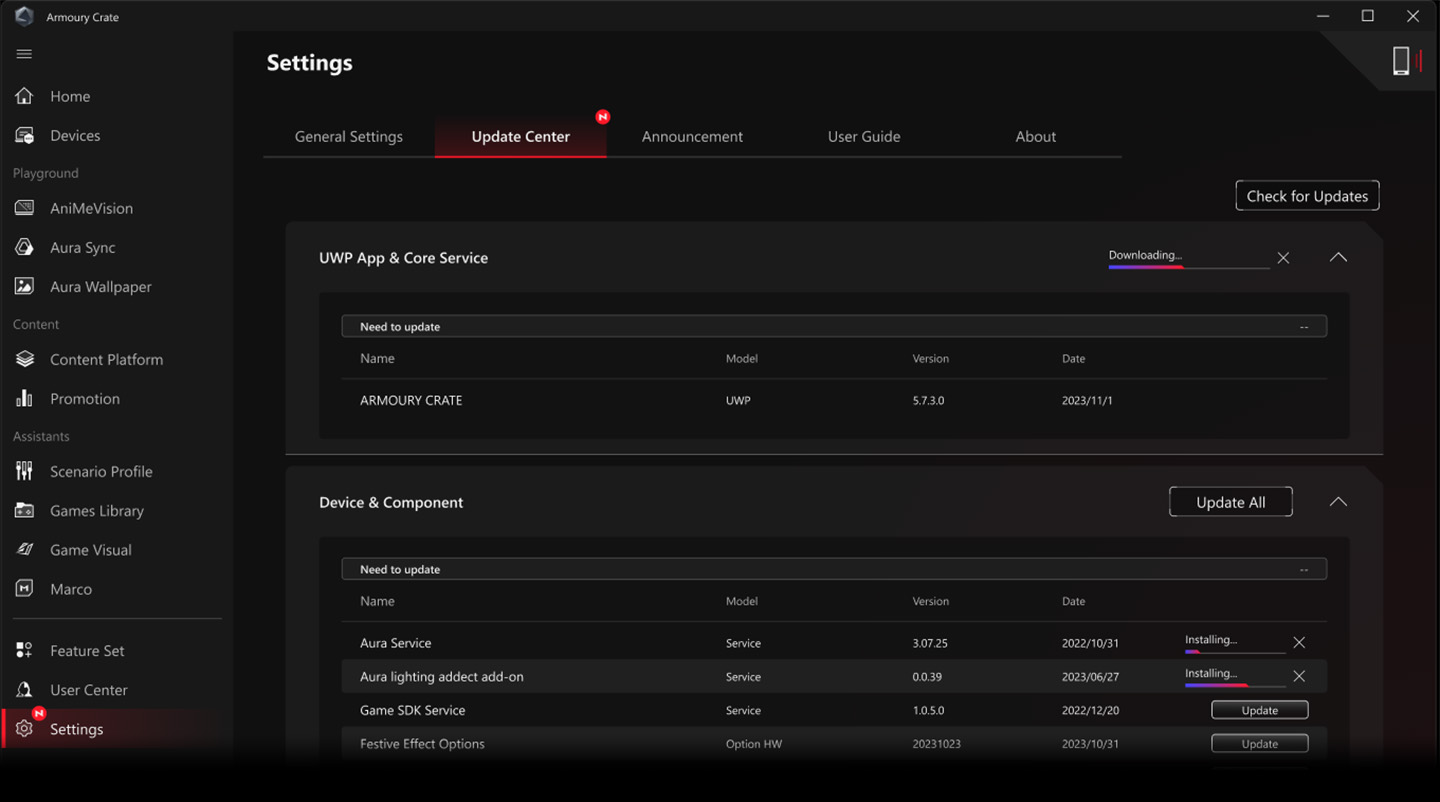Cancel the UWP App download
1440x802 pixels.
tap(1283, 258)
